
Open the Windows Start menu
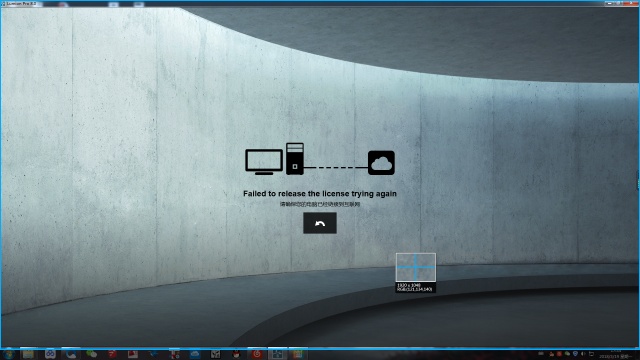(x=9, y=354)
